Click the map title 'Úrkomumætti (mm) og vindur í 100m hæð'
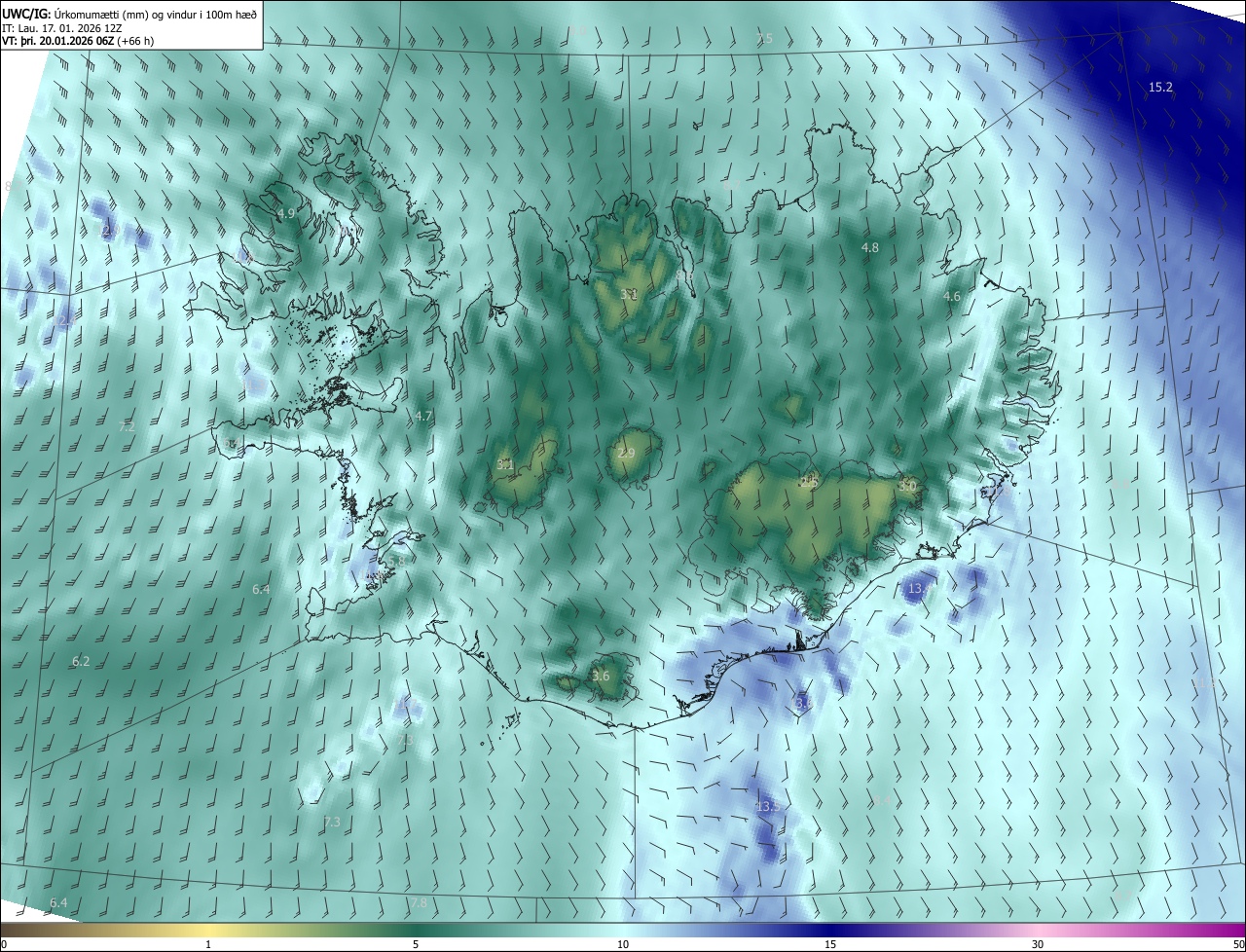 pyautogui.click(x=155, y=14)
